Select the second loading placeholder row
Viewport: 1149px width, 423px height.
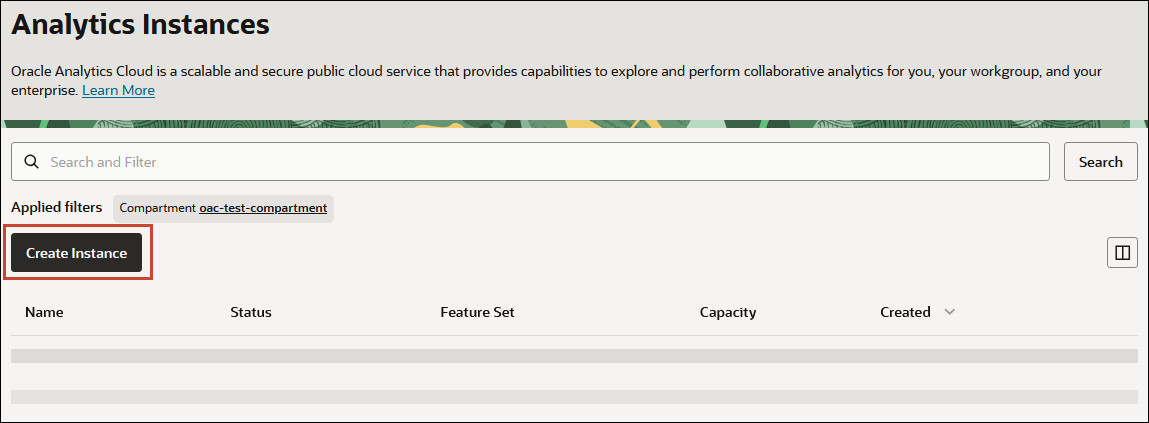(574, 397)
